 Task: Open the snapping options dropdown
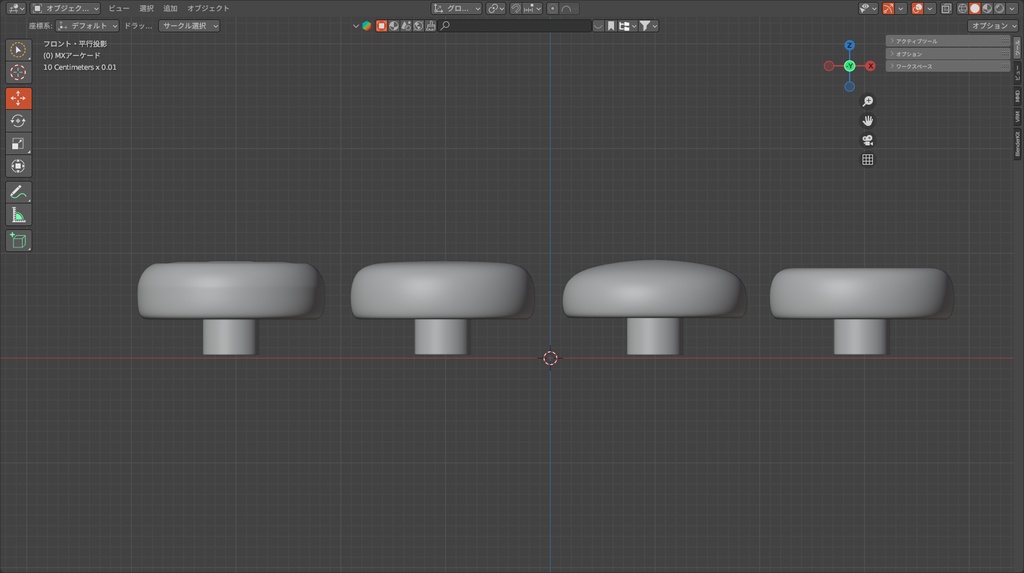[x=532, y=8]
